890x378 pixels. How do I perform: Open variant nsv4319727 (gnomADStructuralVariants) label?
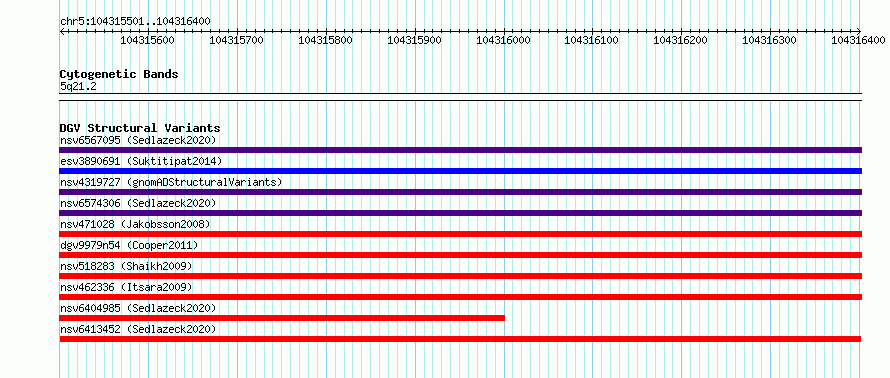pos(171,182)
